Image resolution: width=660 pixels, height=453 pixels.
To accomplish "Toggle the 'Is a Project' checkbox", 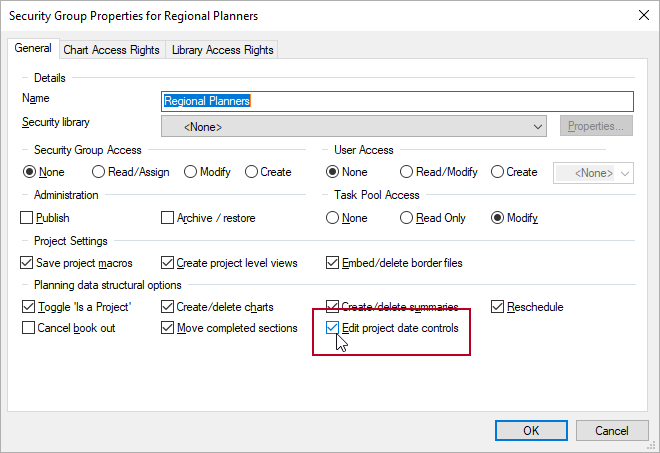I will (x=28, y=307).
